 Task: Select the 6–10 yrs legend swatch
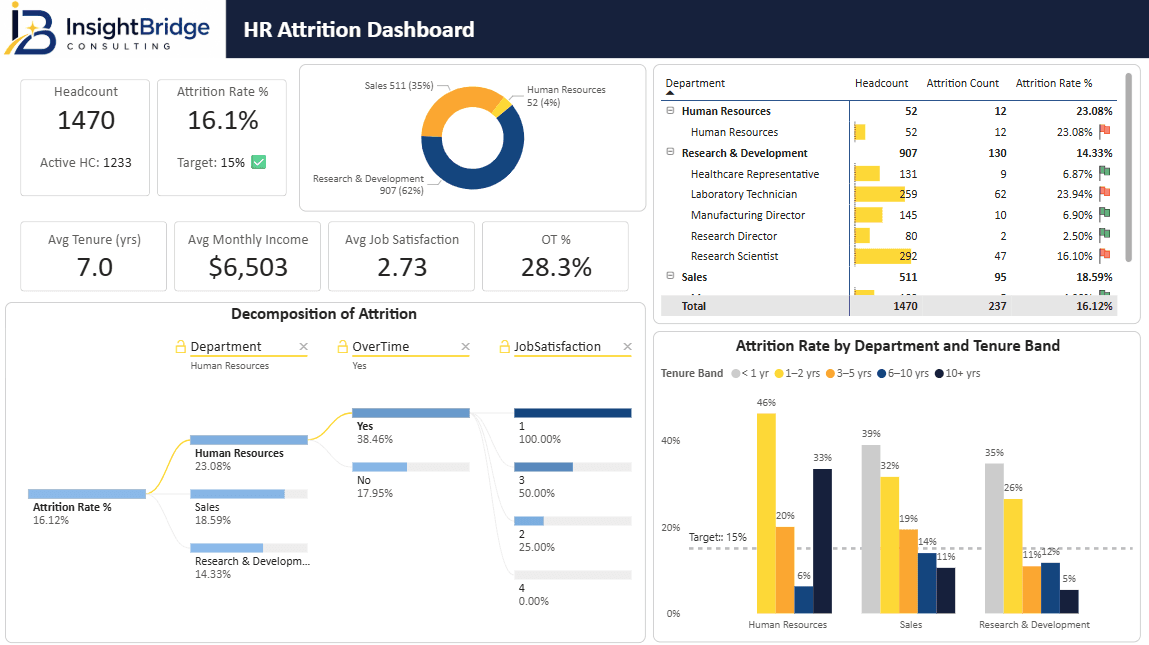click(882, 373)
